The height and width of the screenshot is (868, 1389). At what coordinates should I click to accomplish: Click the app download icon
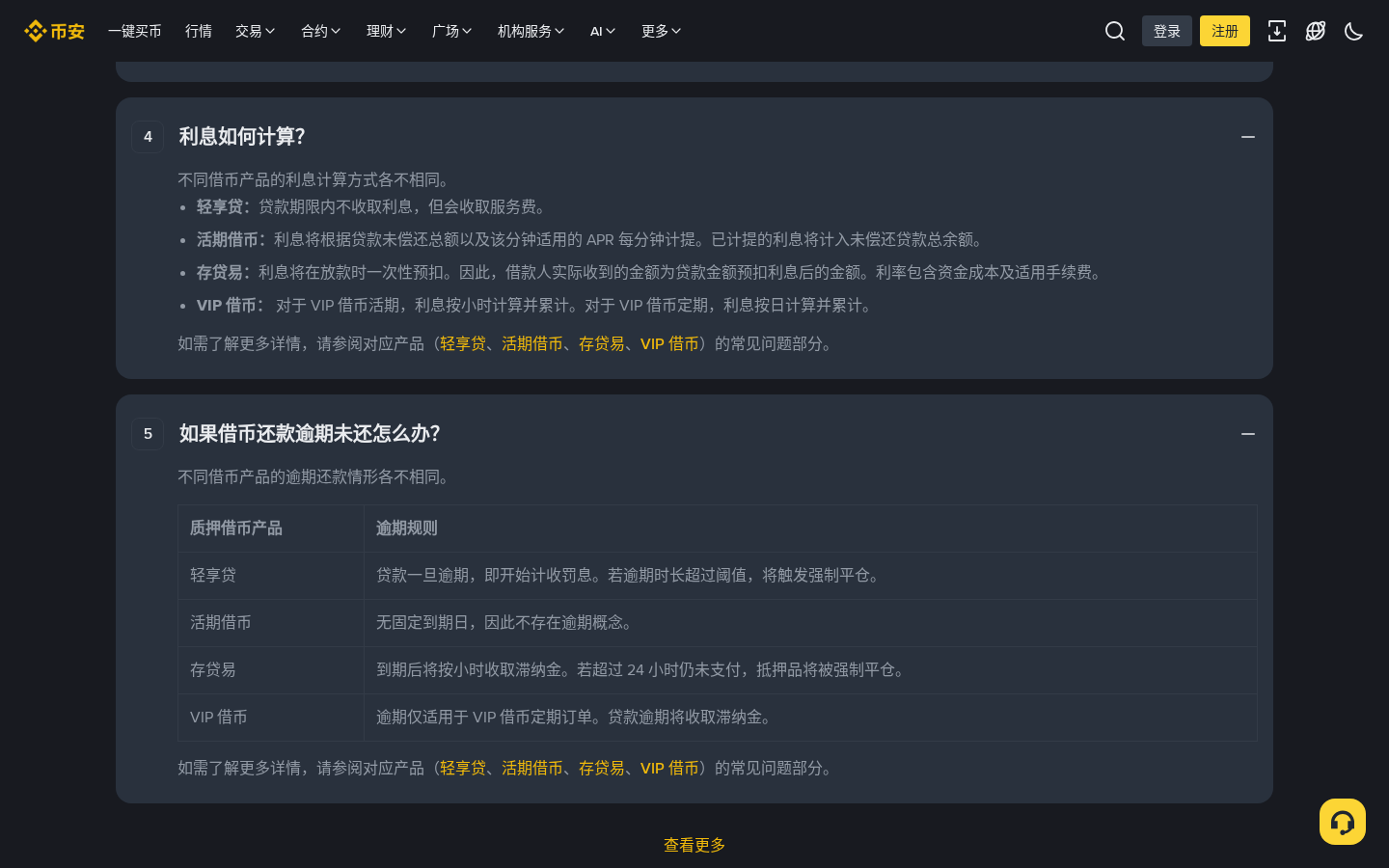[x=1277, y=31]
